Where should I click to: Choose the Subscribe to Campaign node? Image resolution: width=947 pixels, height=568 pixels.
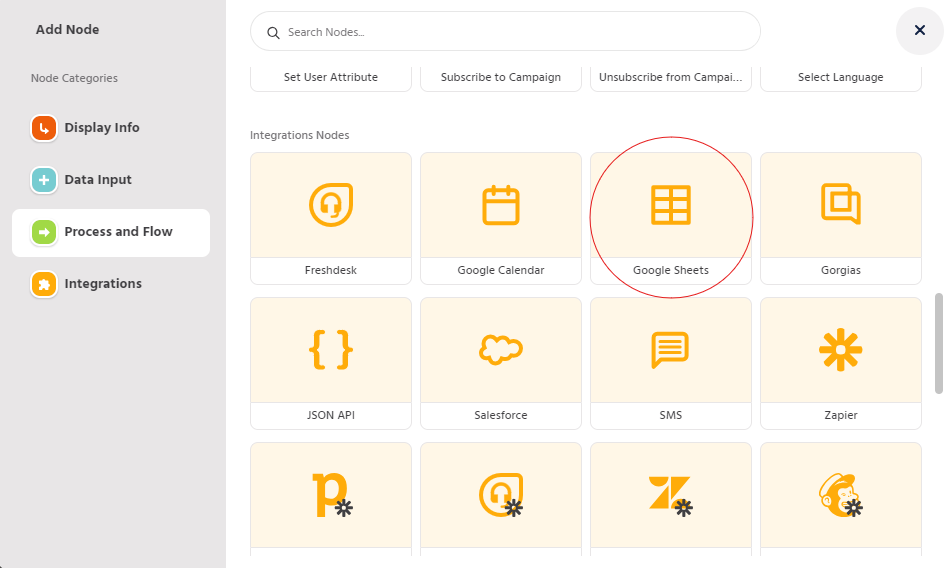pyautogui.click(x=500, y=77)
